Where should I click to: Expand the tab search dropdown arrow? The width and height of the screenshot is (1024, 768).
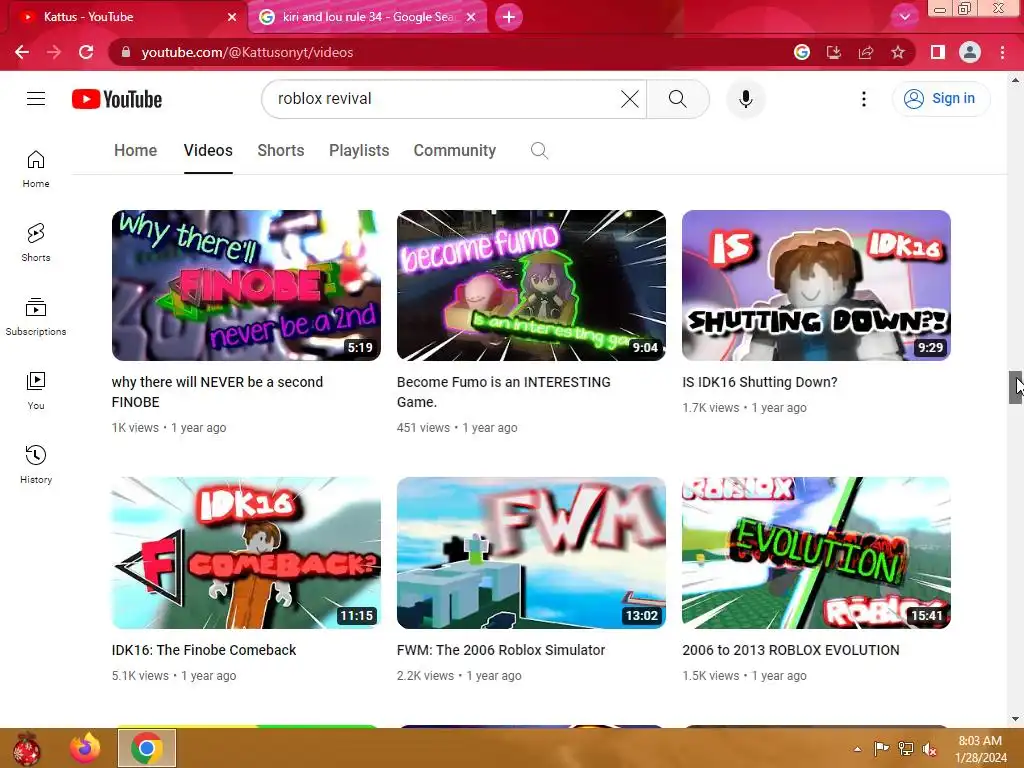[904, 17]
